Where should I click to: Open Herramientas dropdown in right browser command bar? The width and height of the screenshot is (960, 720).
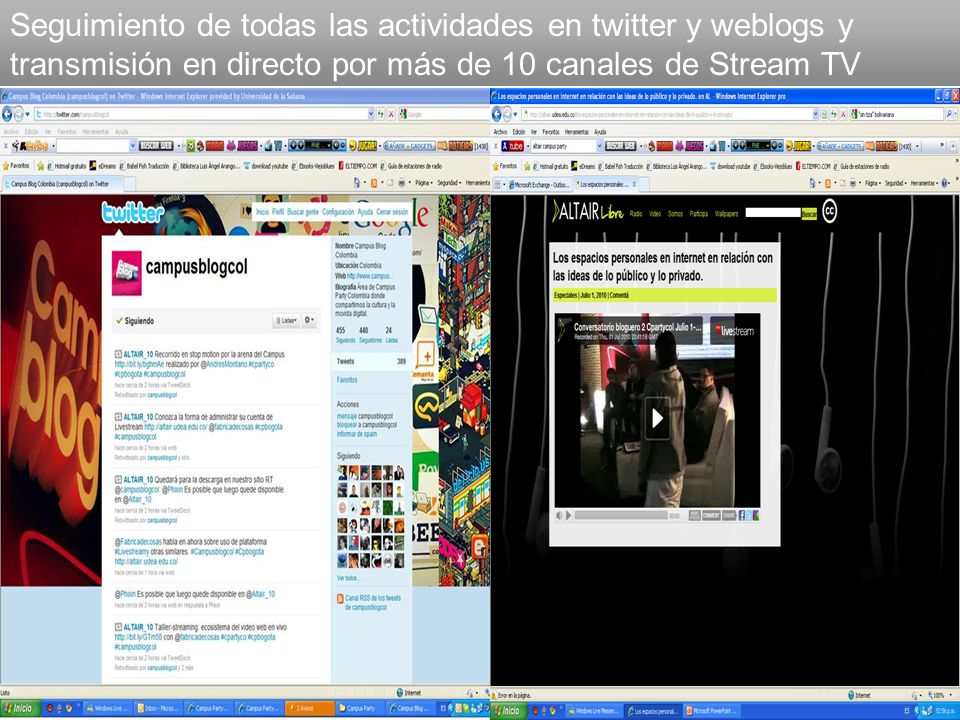(925, 182)
